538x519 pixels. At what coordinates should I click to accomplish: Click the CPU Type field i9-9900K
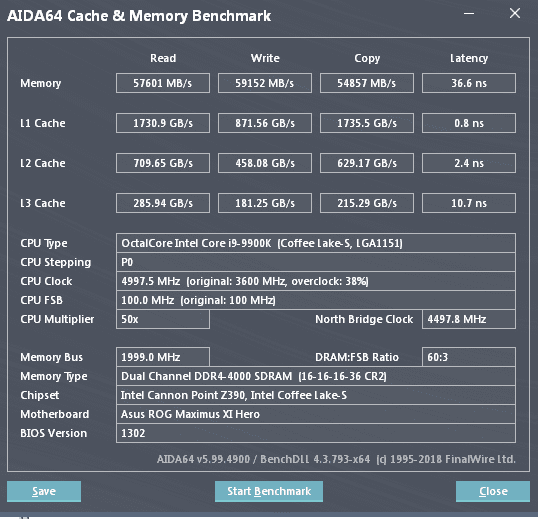316,243
